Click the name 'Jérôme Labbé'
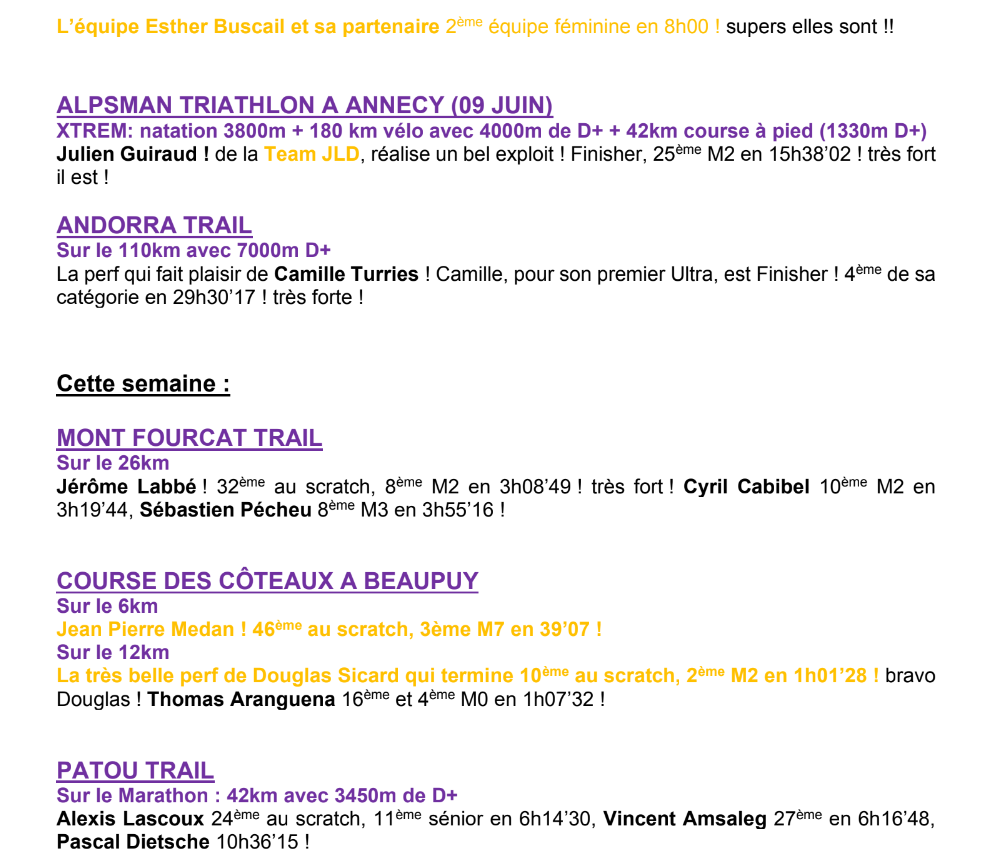990x854 pixels. pos(126,487)
